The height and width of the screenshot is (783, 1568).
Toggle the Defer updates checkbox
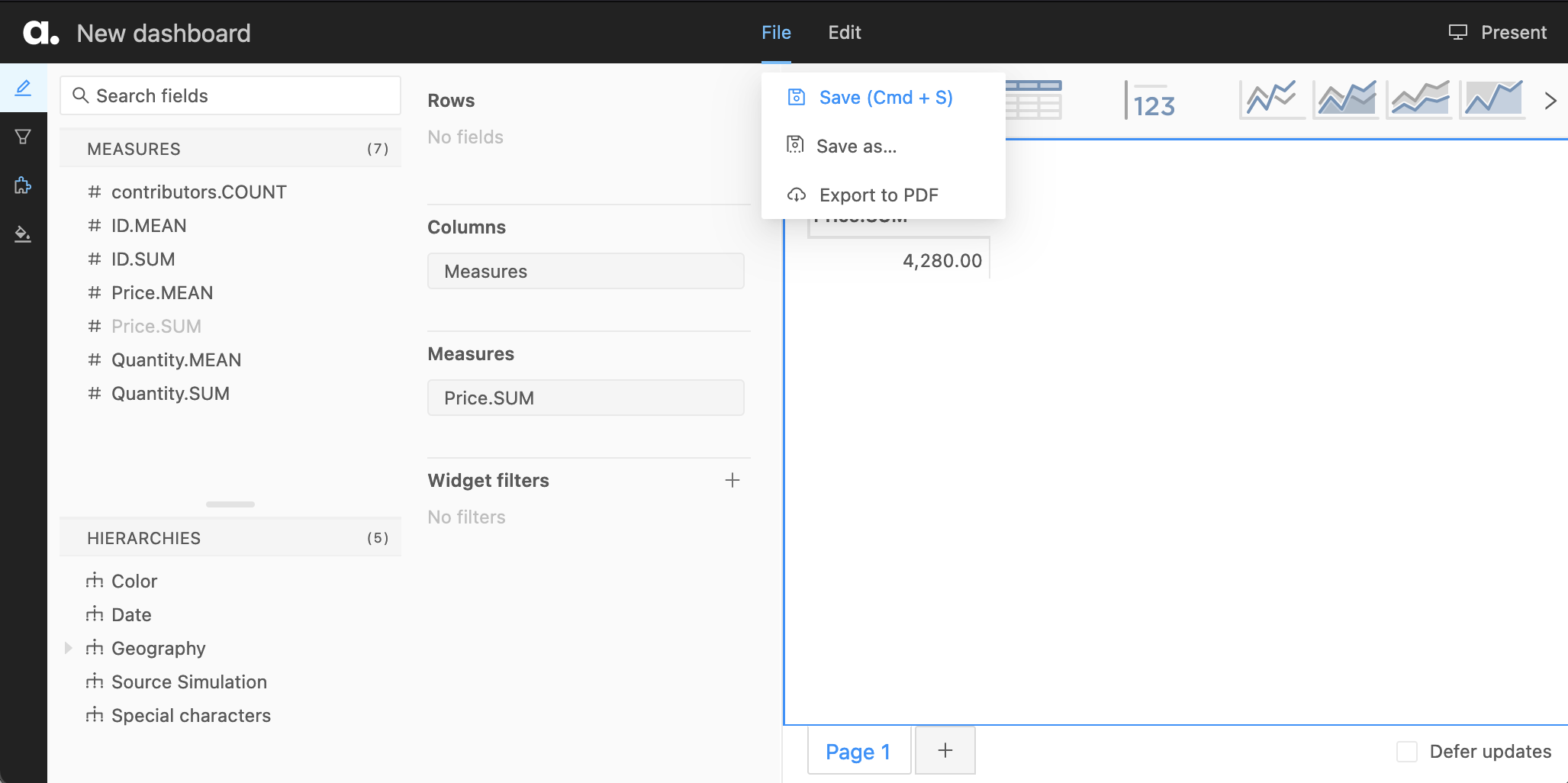(1406, 751)
